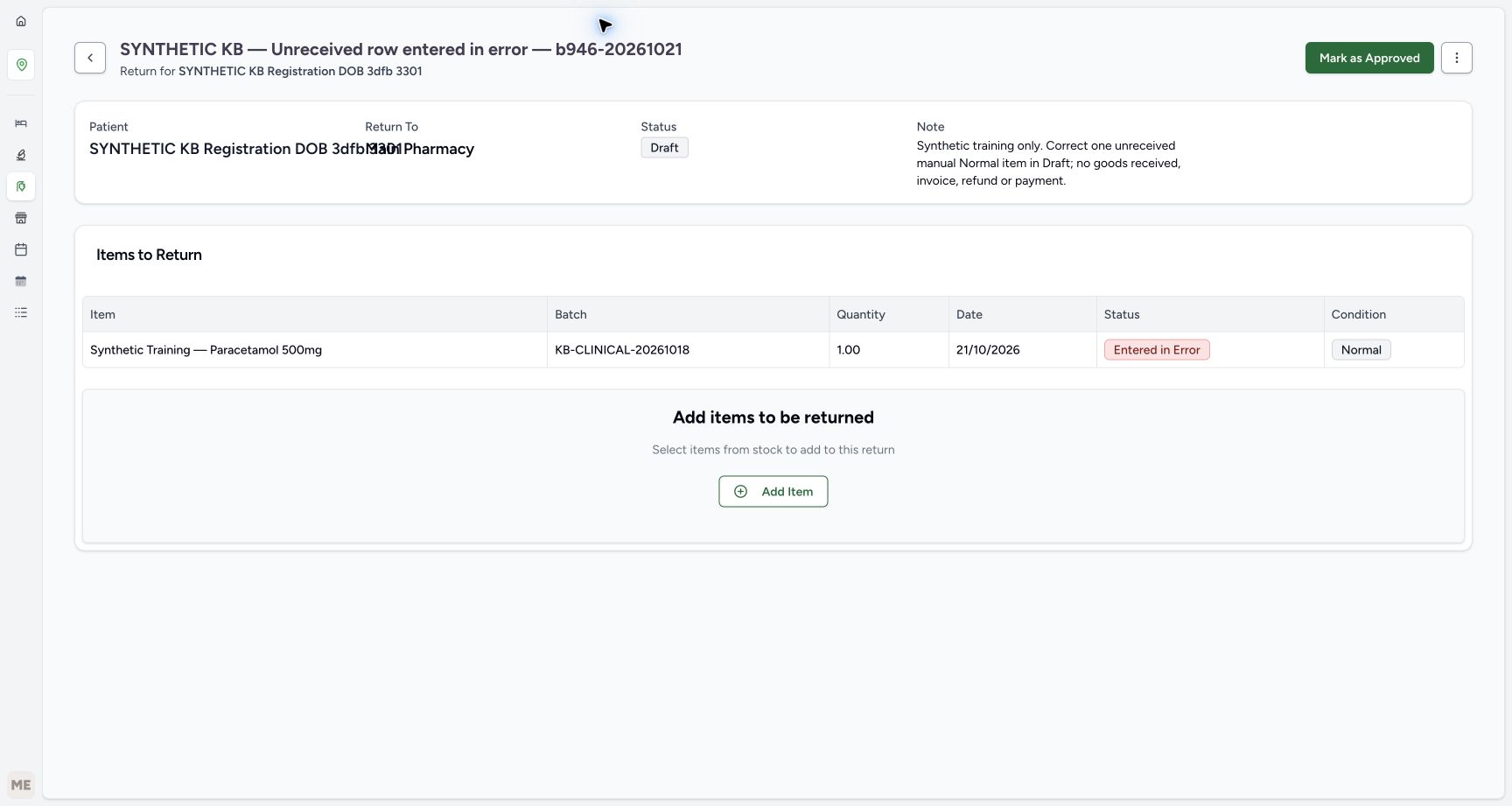Image resolution: width=1512 pixels, height=806 pixels.
Task: Click the Items to Return heading
Action: (149, 255)
